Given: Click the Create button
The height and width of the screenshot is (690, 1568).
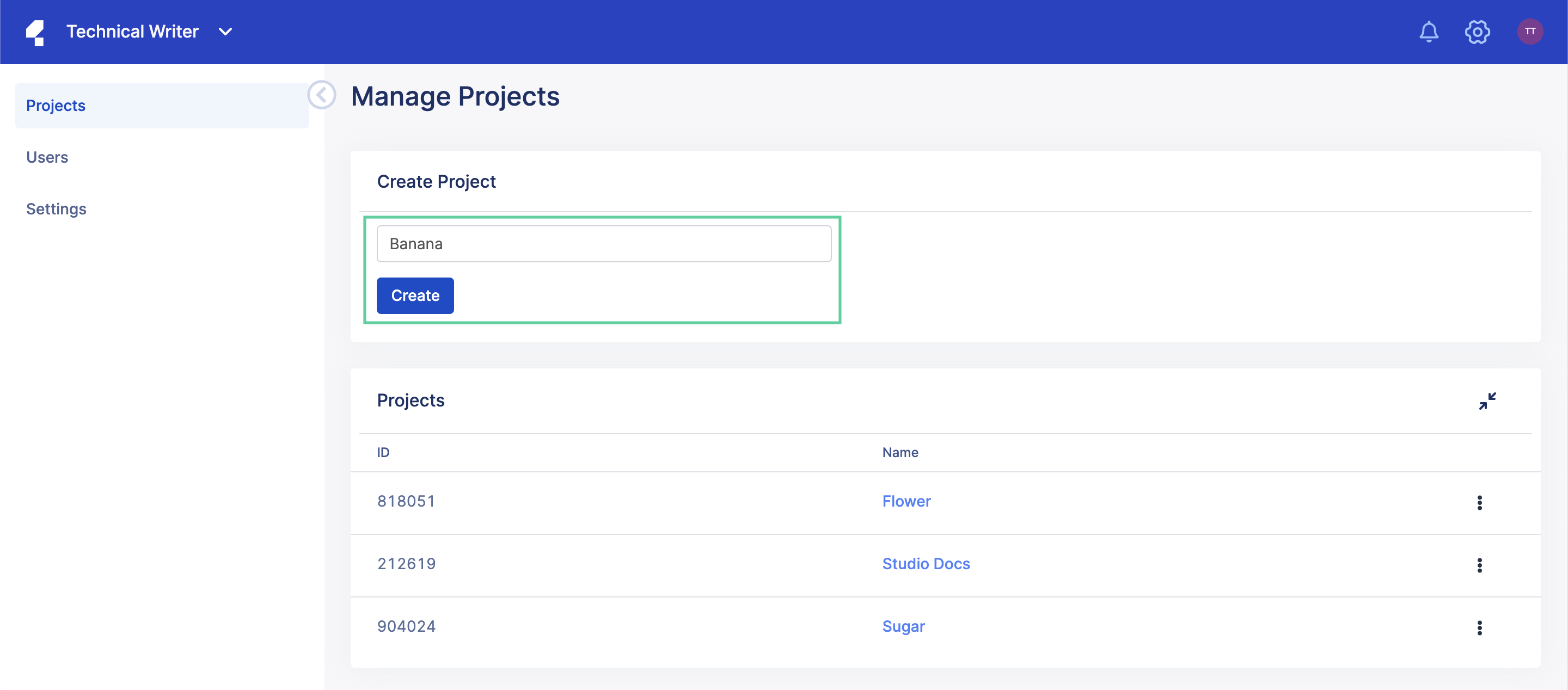Looking at the screenshot, I should 415,295.
